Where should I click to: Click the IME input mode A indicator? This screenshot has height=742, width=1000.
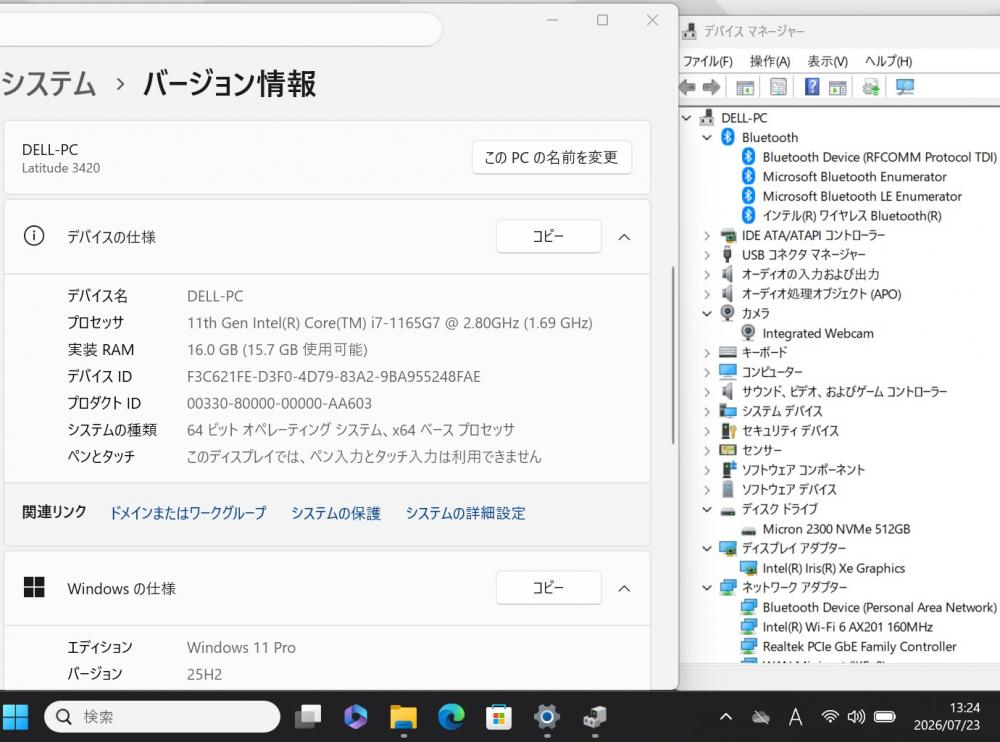[795, 717]
